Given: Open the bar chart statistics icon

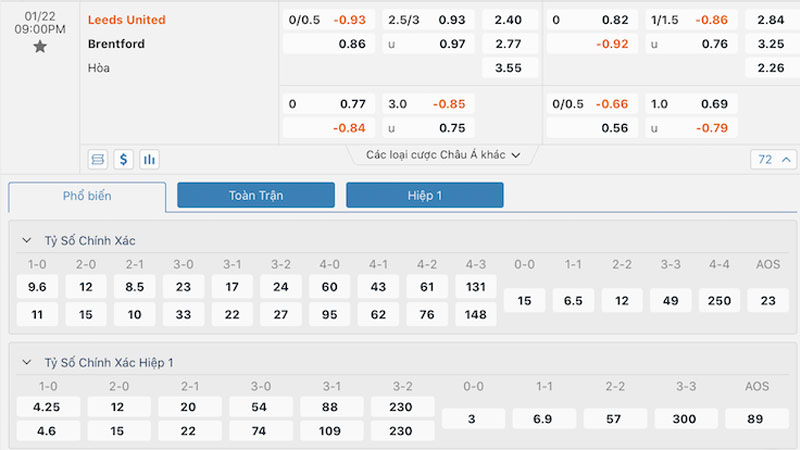Looking at the screenshot, I should (x=149, y=159).
